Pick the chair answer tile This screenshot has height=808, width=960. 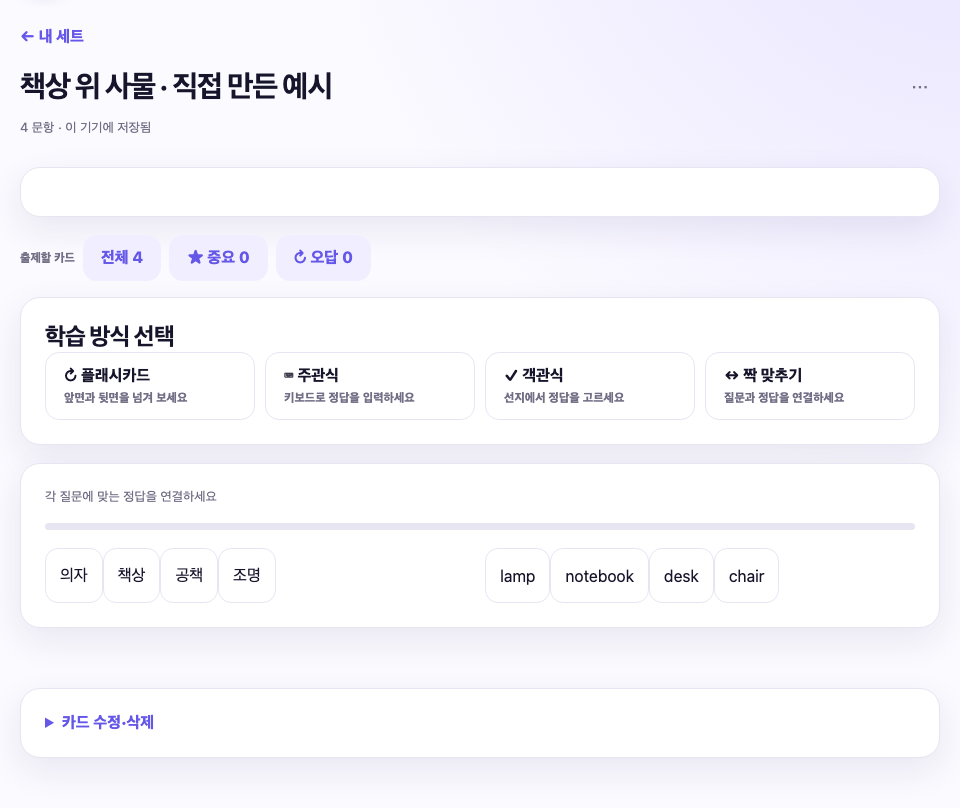click(746, 575)
